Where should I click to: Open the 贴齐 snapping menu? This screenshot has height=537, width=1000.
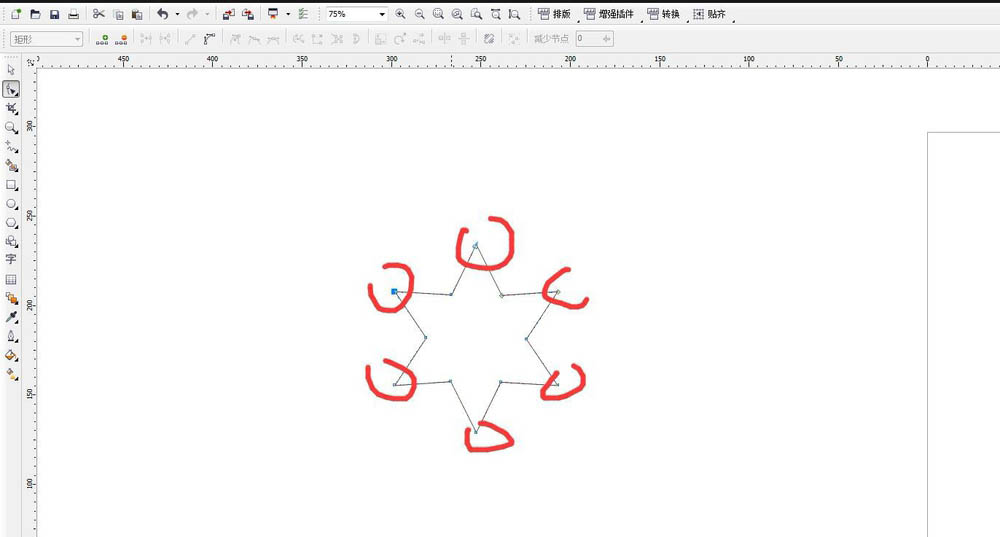(709, 14)
